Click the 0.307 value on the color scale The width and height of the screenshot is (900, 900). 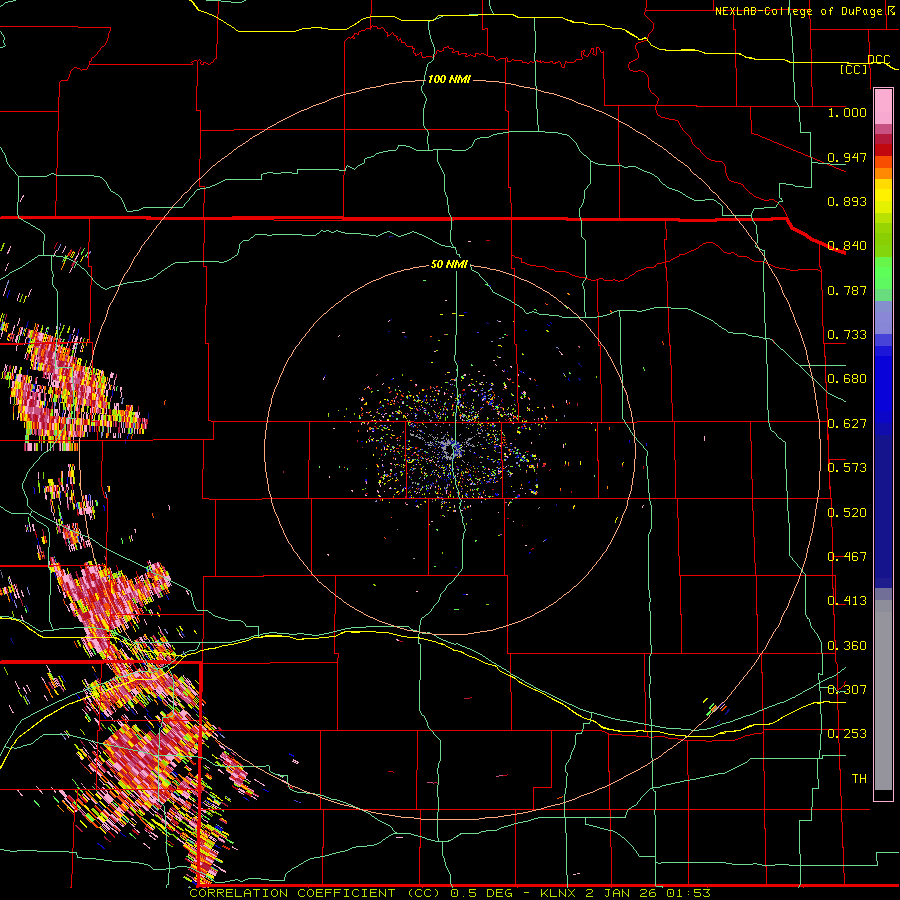(x=847, y=690)
